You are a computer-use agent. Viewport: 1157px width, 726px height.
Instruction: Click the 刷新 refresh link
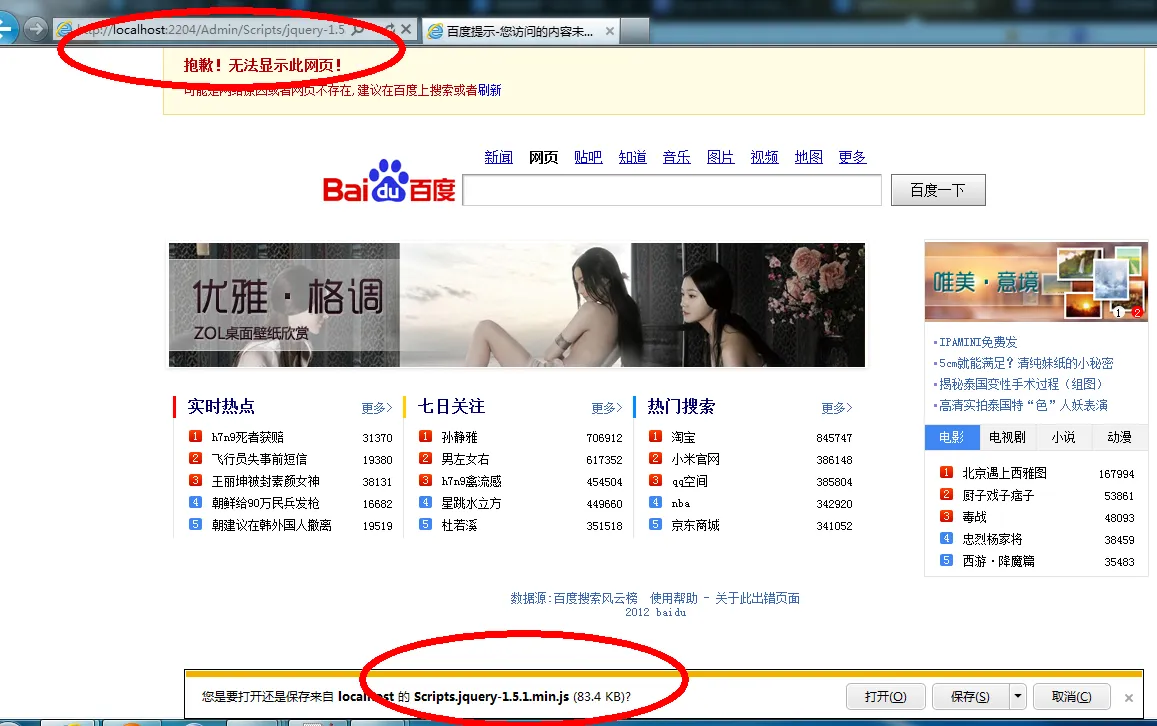click(x=489, y=90)
